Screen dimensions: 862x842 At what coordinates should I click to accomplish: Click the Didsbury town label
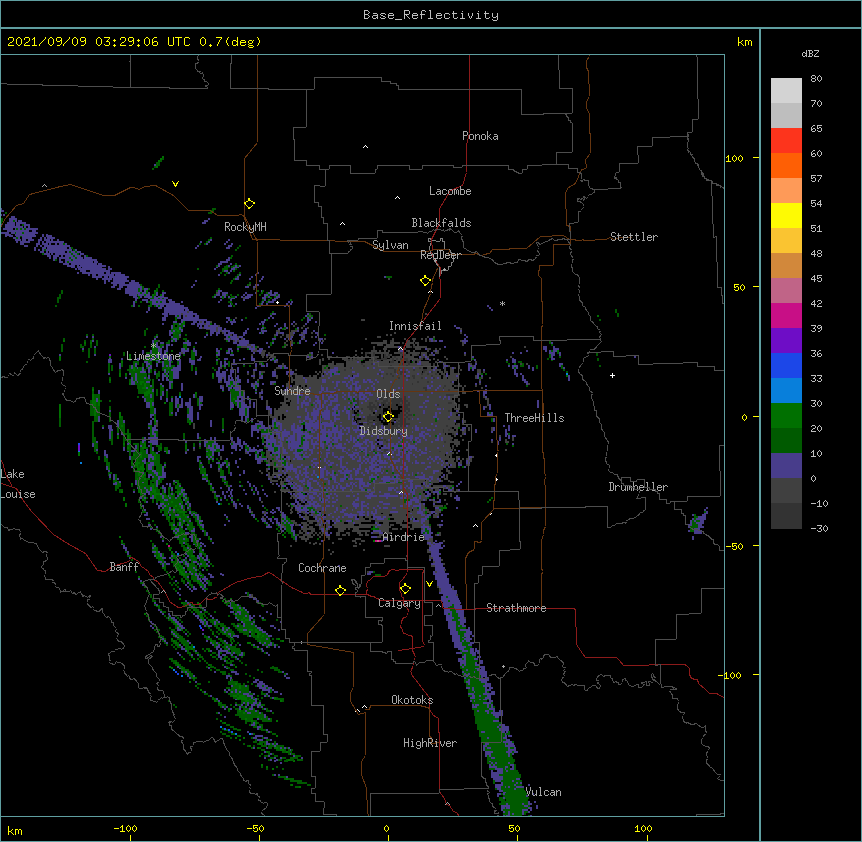[x=384, y=431]
